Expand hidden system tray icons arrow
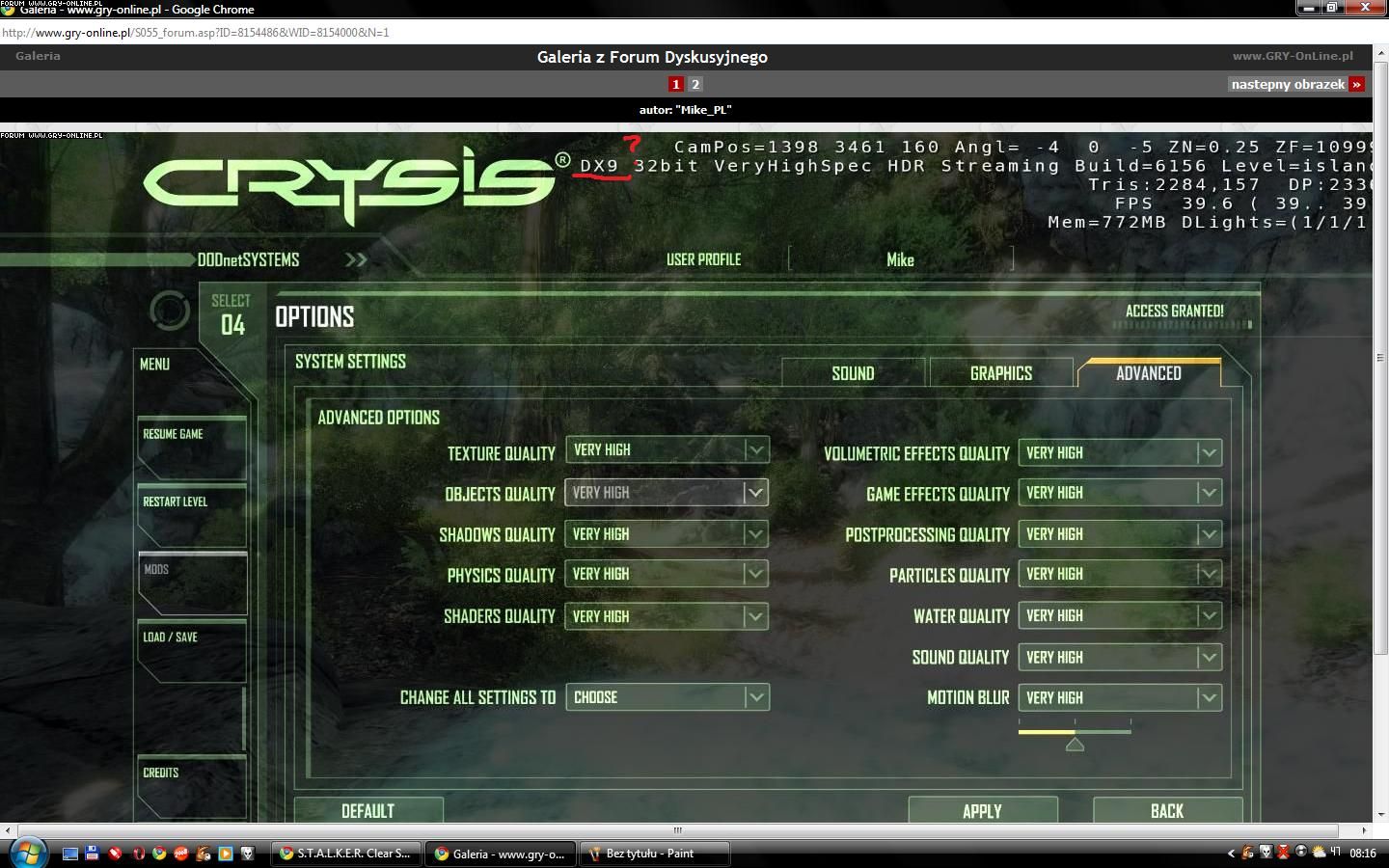Image resolution: width=1389 pixels, height=868 pixels. (1231, 854)
